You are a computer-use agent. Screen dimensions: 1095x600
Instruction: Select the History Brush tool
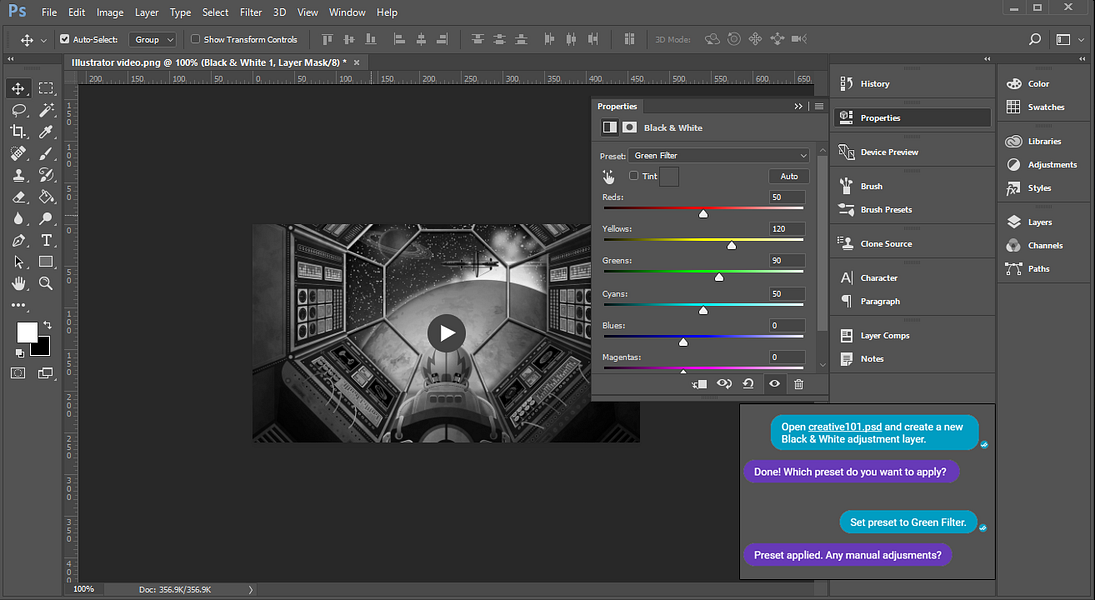46,175
